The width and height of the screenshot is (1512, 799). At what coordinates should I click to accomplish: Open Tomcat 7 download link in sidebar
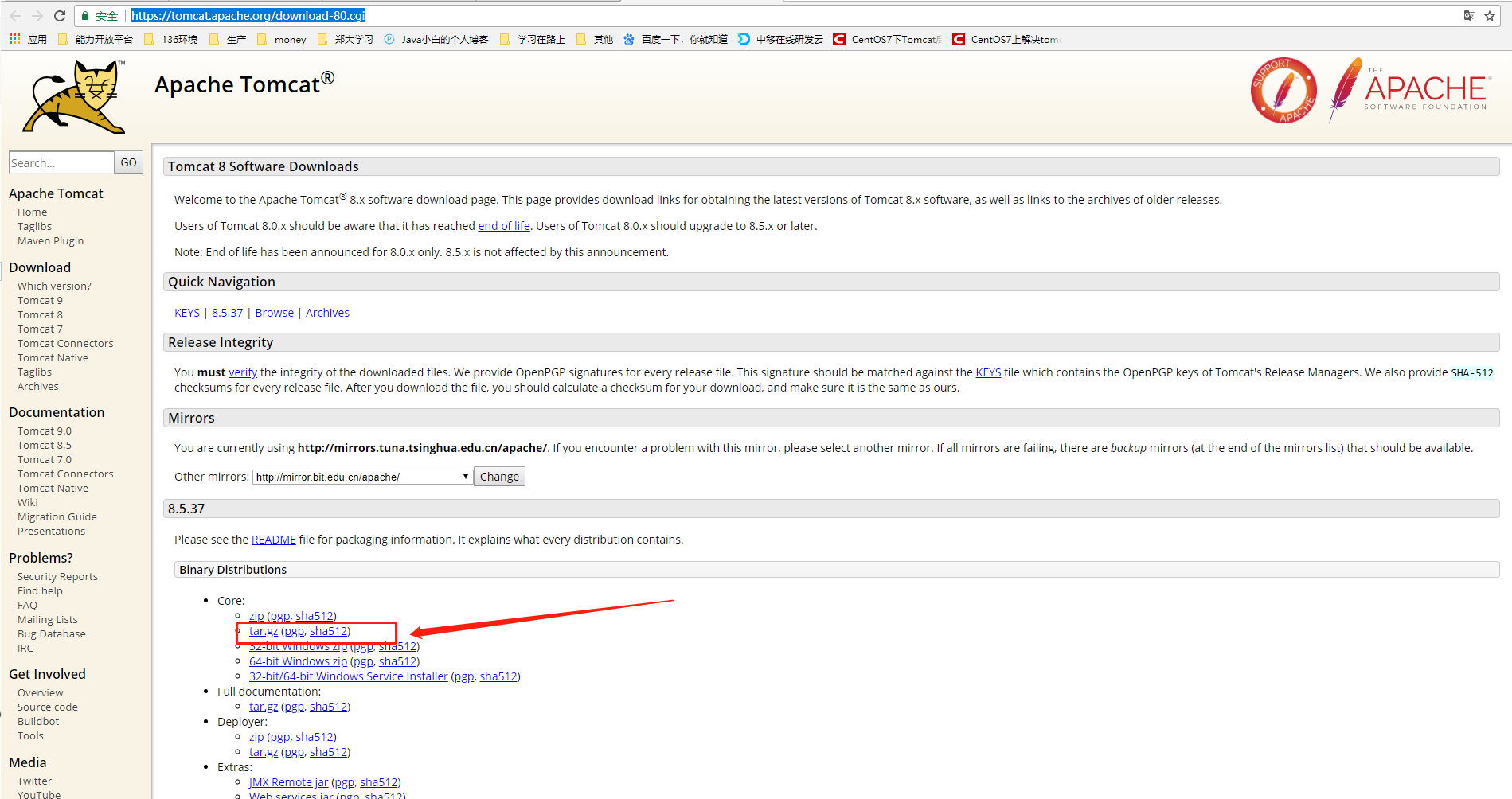[x=40, y=329]
